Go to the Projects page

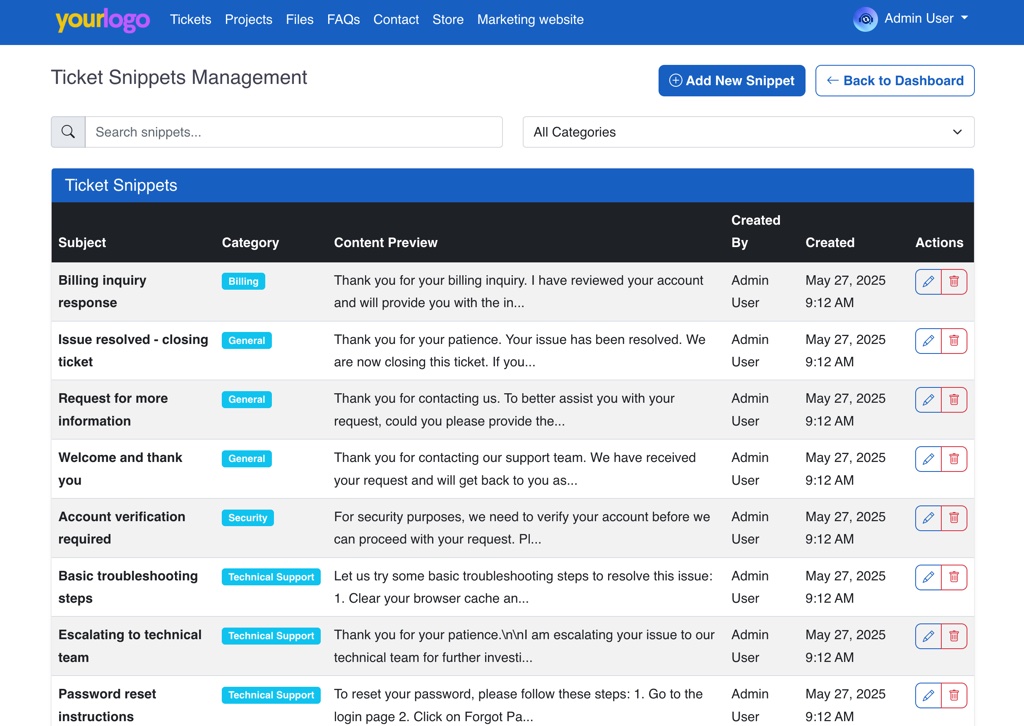click(248, 20)
